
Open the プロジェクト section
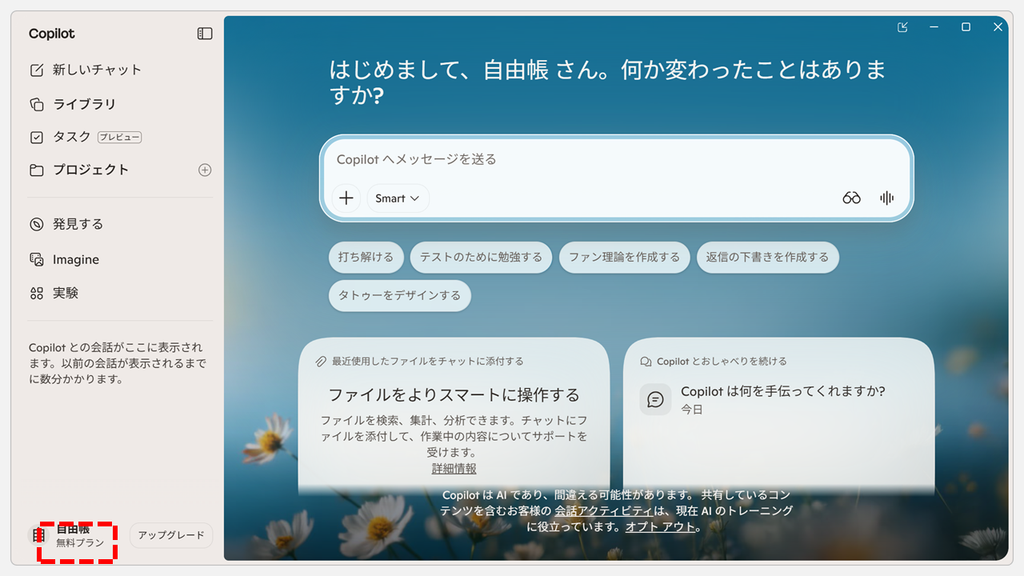(x=79, y=170)
